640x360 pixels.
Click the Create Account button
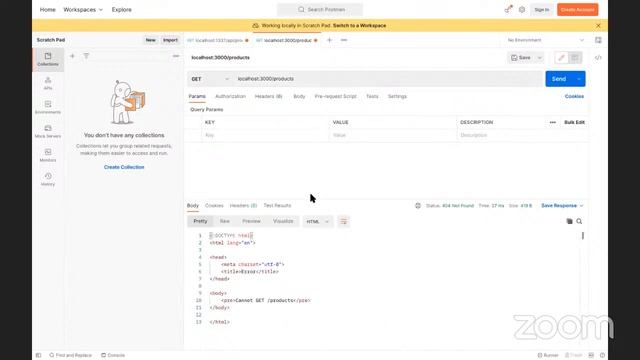coord(578,9)
